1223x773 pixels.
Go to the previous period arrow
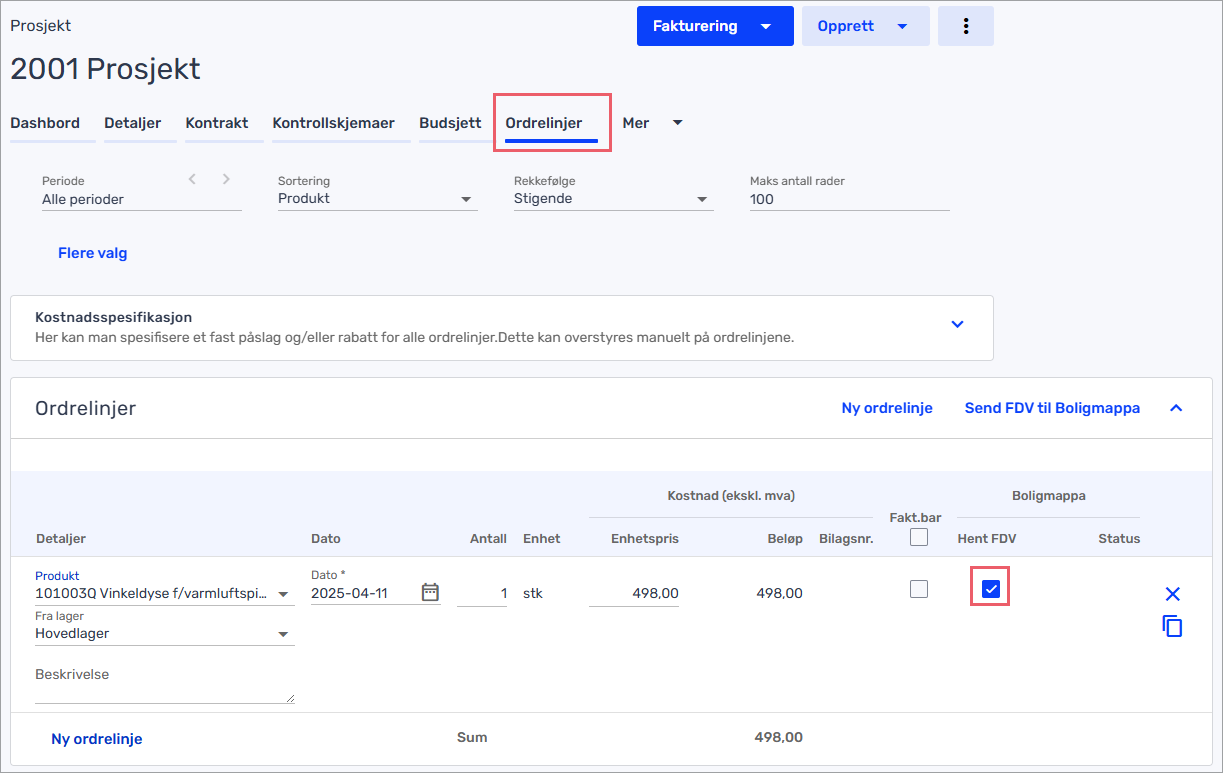(x=192, y=179)
